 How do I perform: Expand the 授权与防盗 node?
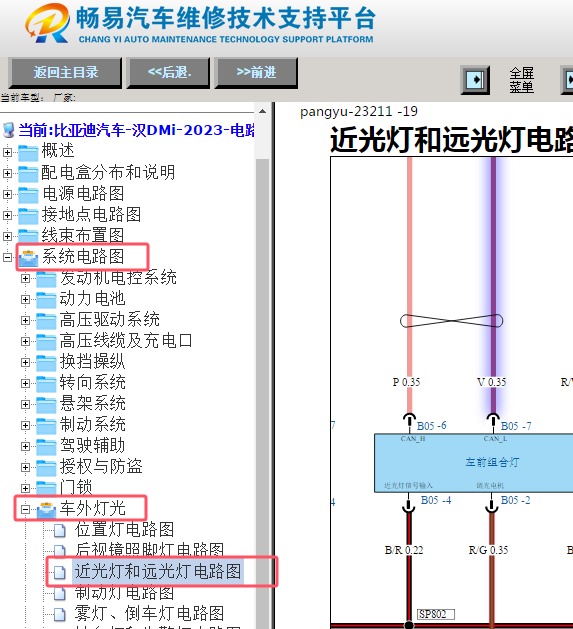pos(25,467)
